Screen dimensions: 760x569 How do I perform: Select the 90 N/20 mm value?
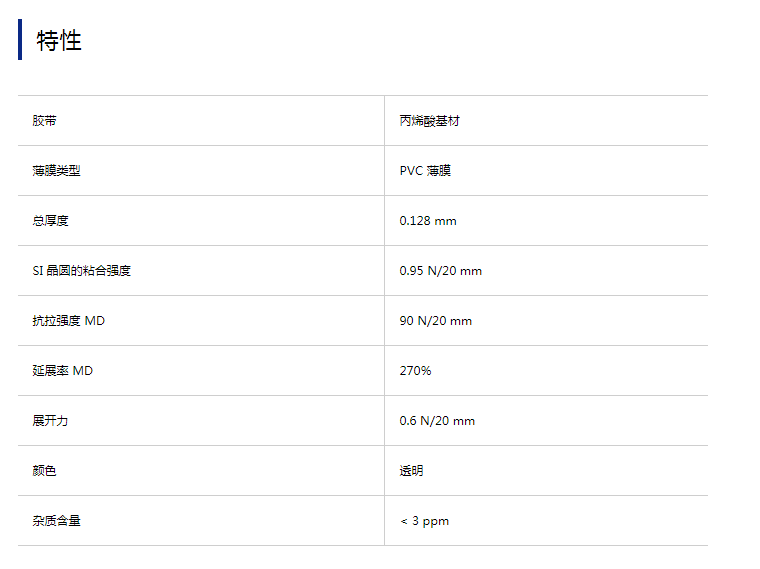pos(435,321)
